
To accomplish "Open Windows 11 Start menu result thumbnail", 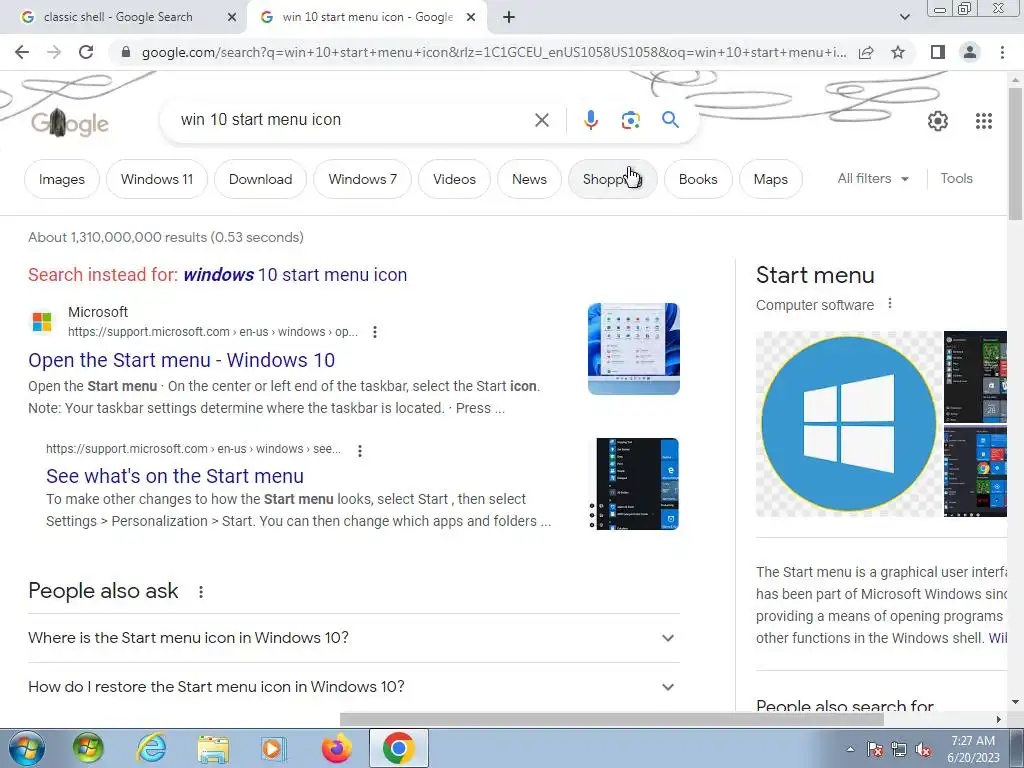I will coord(633,349).
